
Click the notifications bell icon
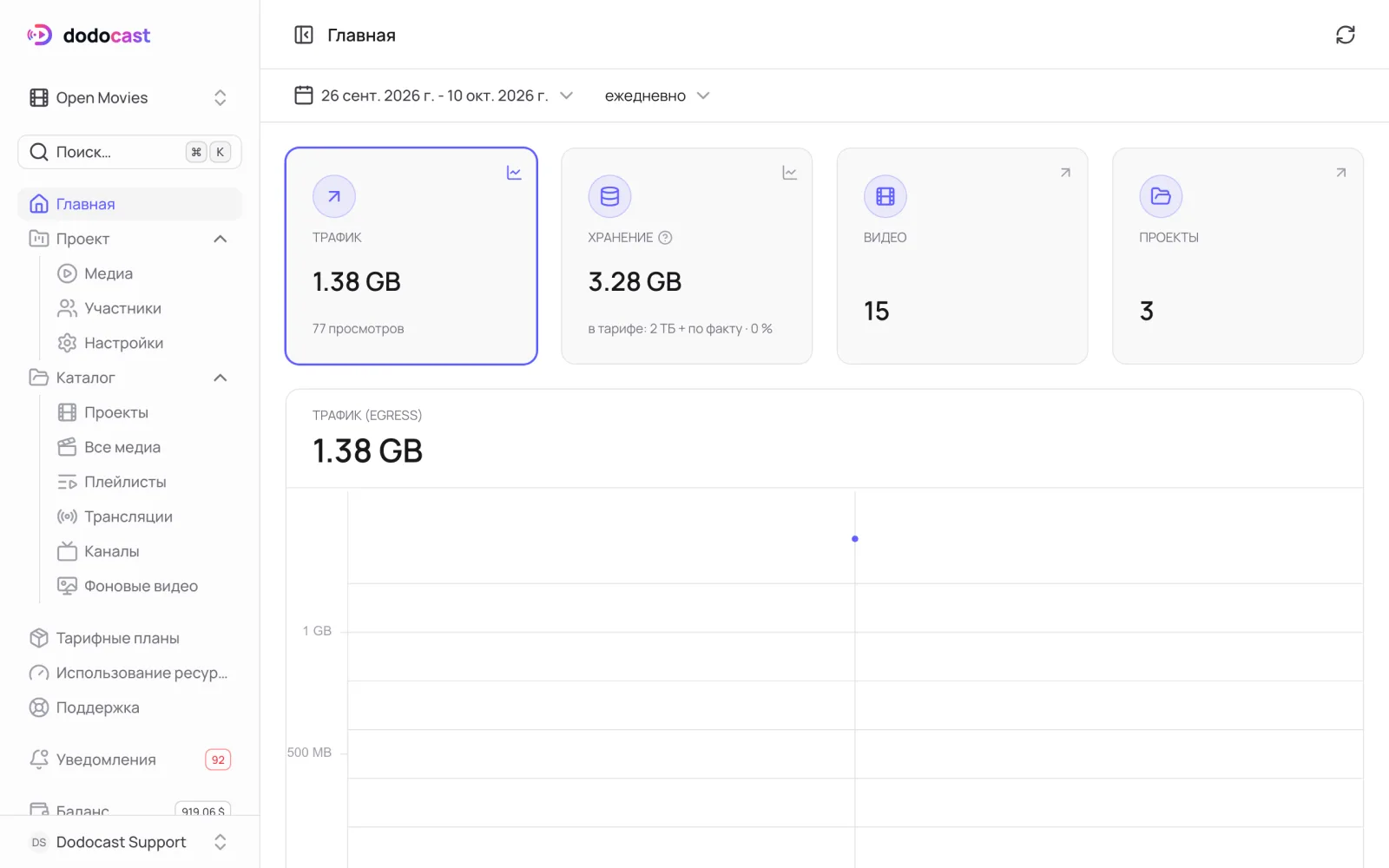coord(39,759)
